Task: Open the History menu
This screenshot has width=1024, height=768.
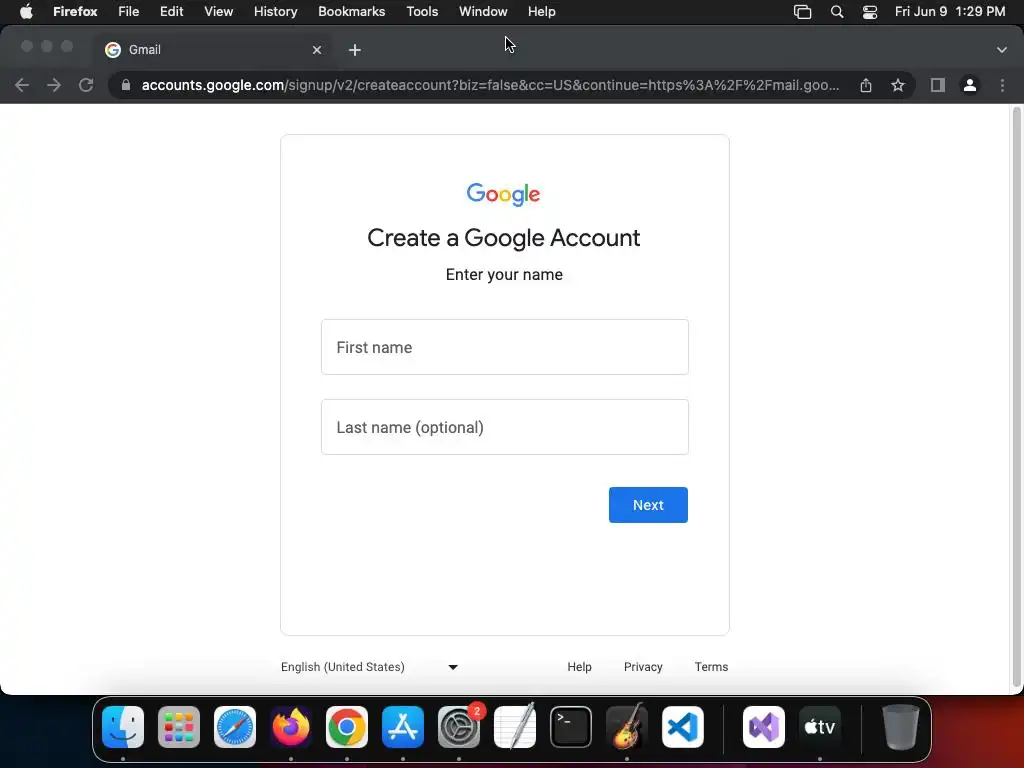Action: click(x=276, y=12)
